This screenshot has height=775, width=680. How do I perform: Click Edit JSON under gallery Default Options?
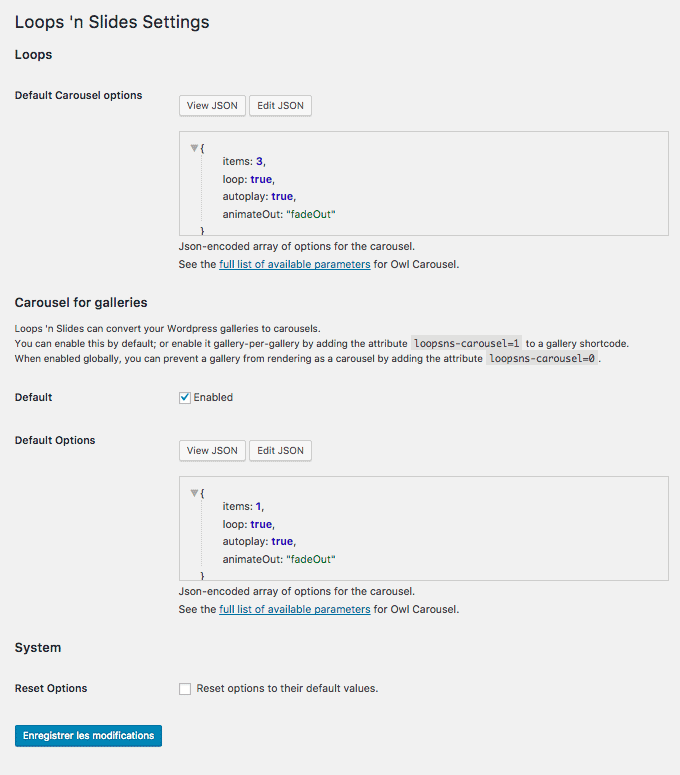(280, 451)
